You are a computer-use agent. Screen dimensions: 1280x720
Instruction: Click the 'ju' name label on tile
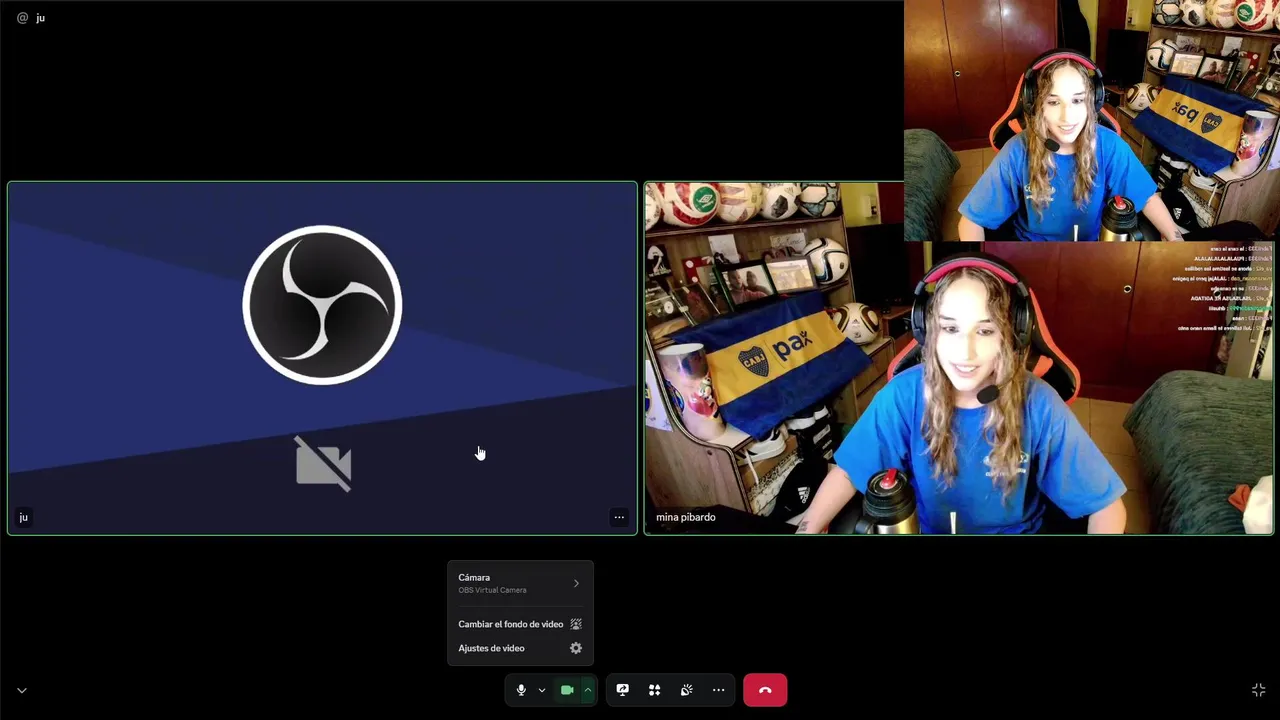click(x=23, y=517)
